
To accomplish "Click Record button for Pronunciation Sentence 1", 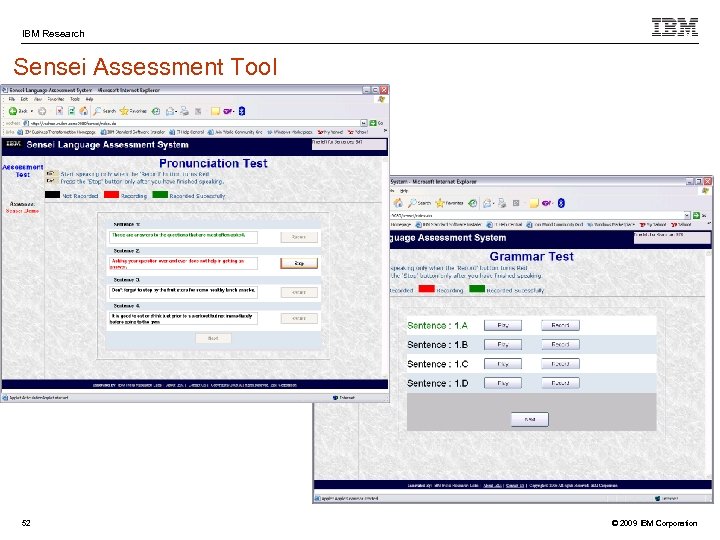I will tap(299, 237).
